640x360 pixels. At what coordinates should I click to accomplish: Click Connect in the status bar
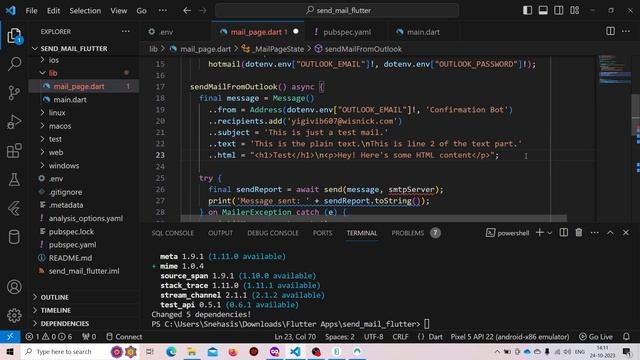(124, 337)
